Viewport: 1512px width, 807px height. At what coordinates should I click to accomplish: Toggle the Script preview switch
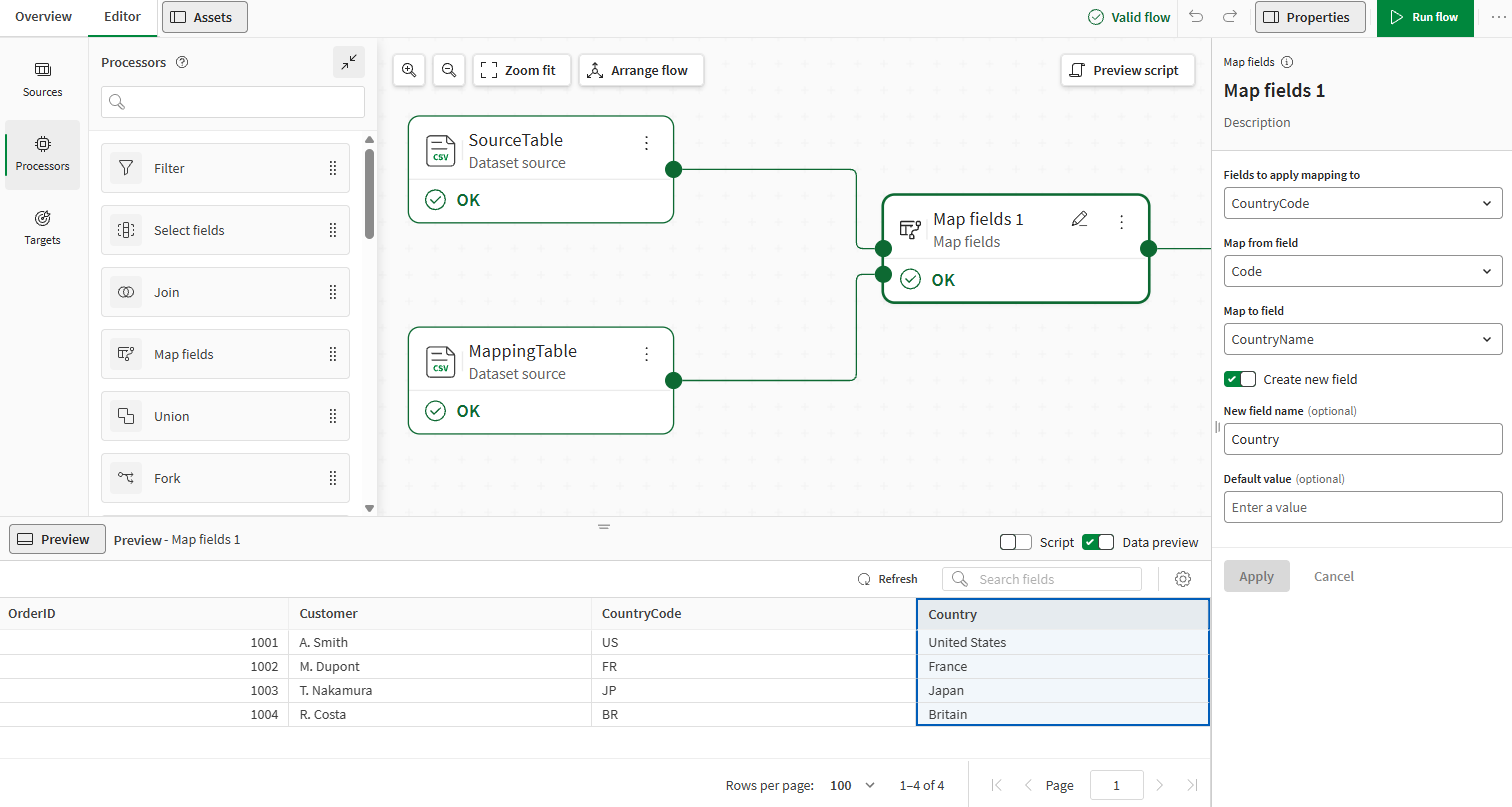1016,542
